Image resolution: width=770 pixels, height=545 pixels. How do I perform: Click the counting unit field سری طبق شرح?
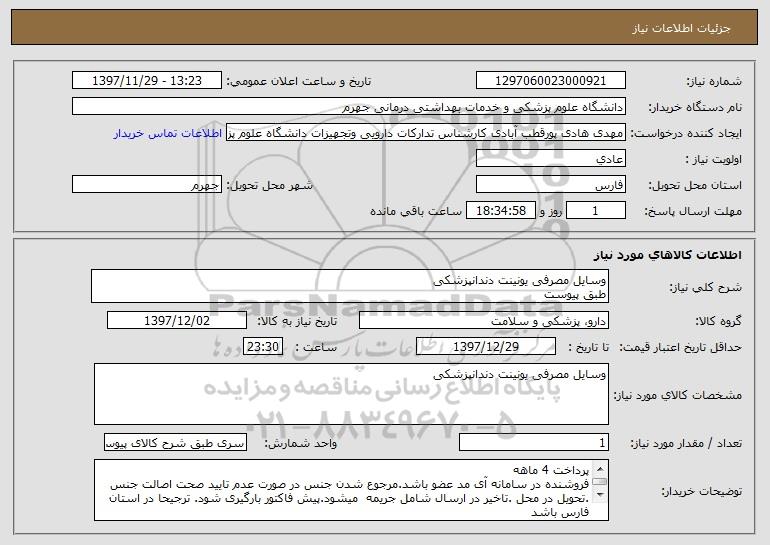click(175, 442)
